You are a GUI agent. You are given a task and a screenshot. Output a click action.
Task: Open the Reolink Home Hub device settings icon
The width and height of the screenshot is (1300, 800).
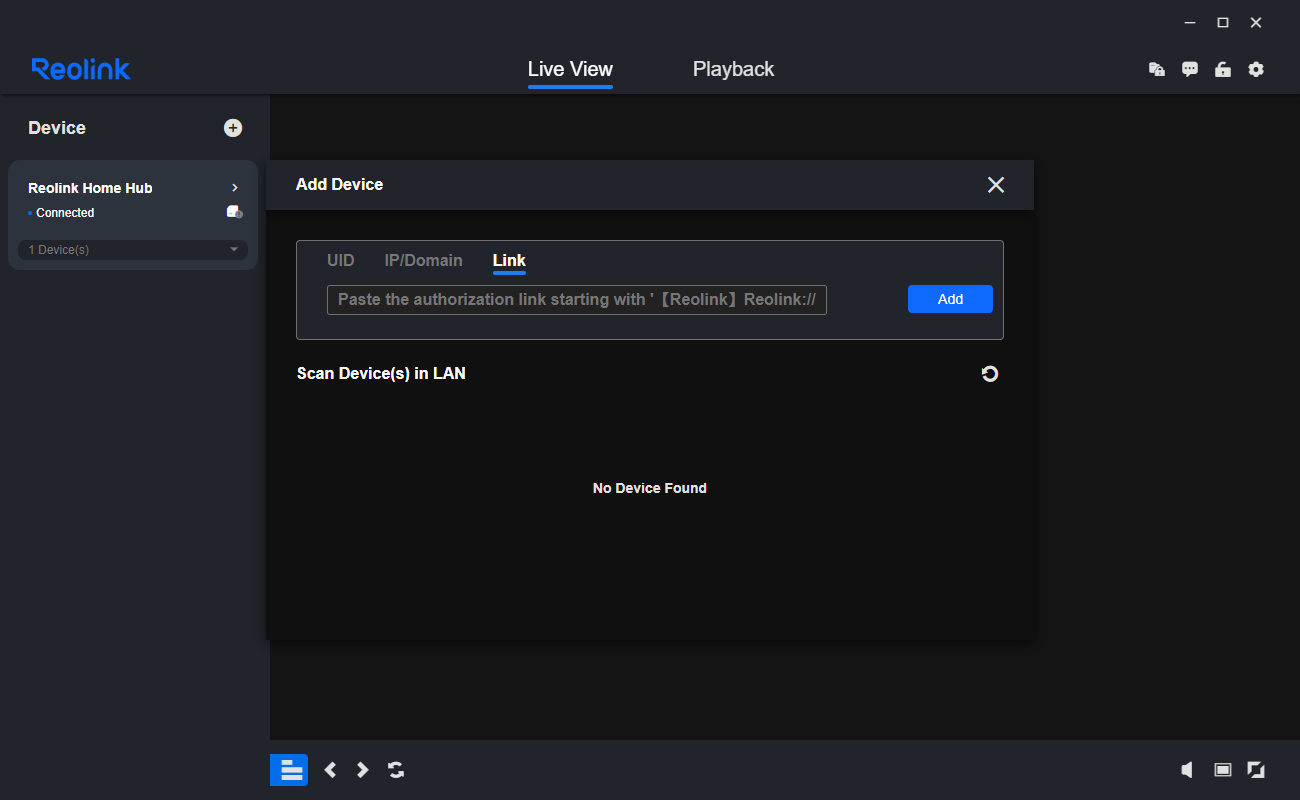(x=235, y=212)
